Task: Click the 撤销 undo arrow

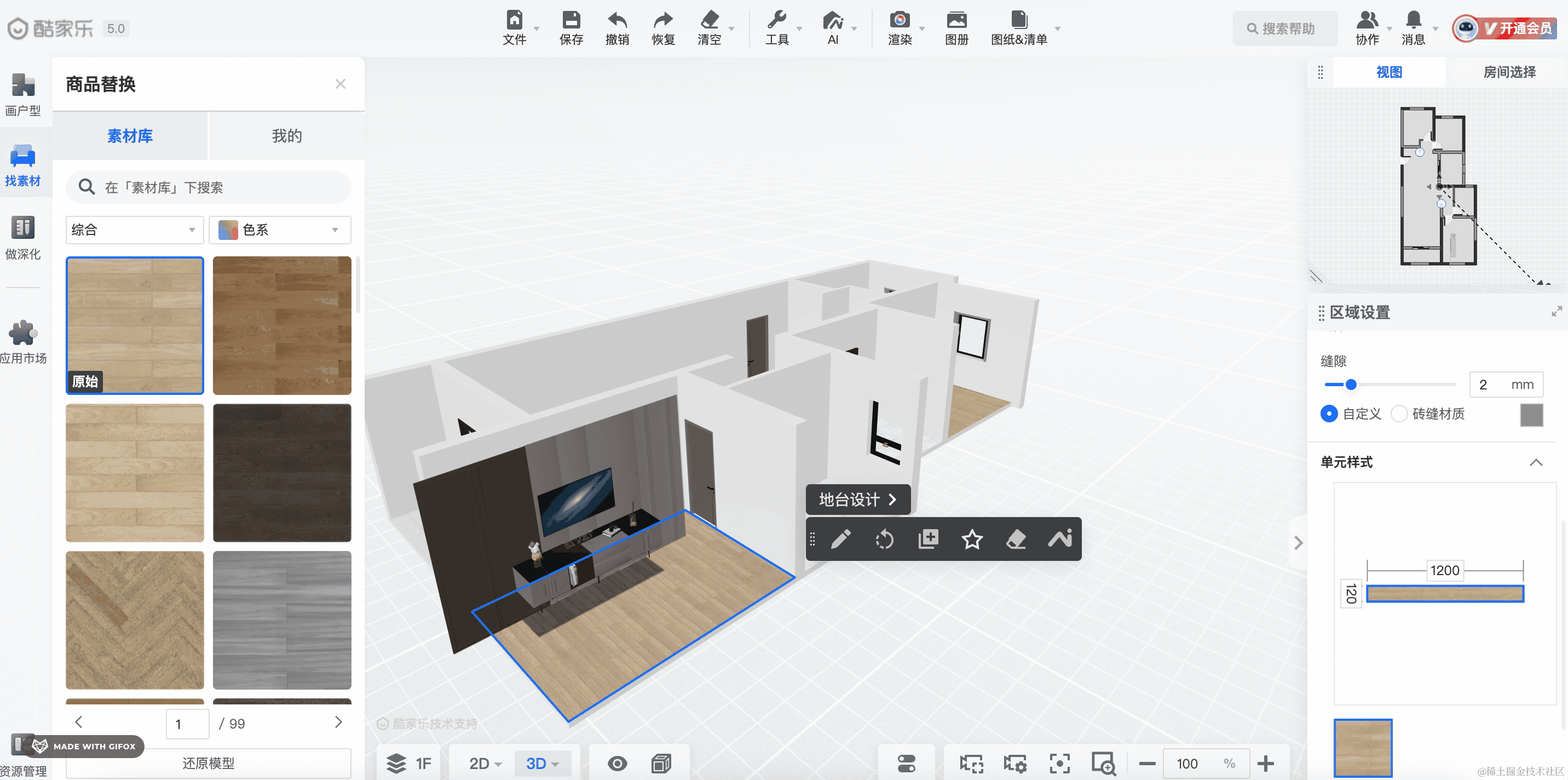Action: [617, 20]
